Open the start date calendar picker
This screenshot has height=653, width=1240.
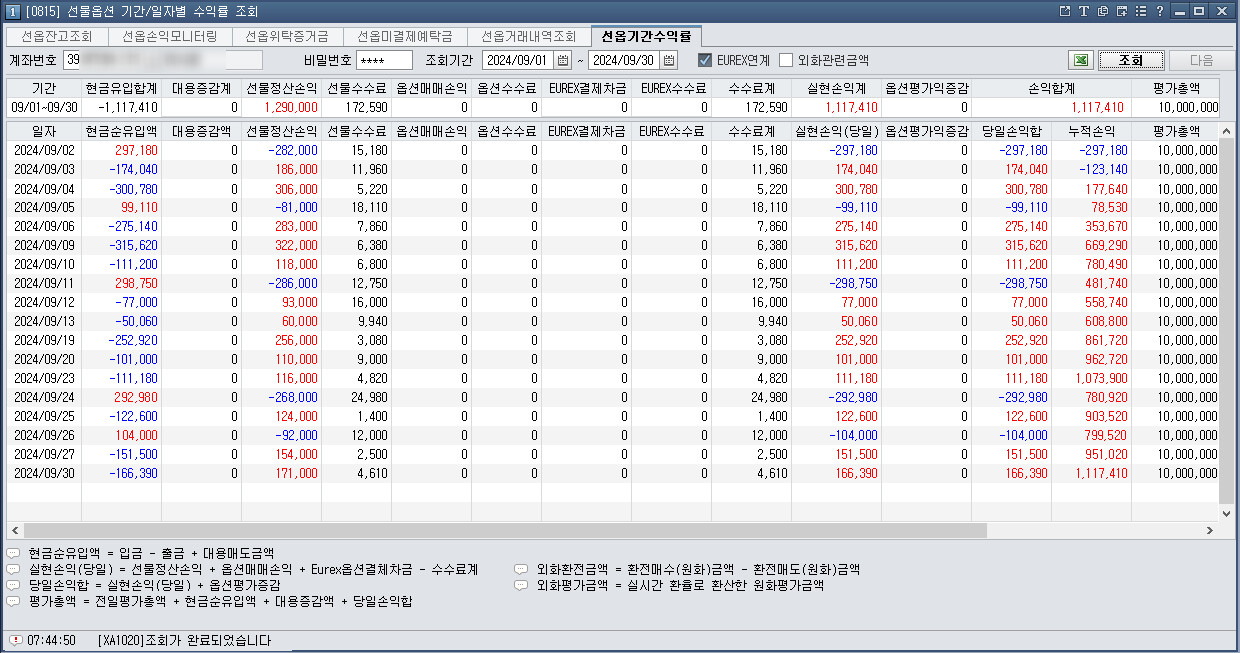point(563,60)
